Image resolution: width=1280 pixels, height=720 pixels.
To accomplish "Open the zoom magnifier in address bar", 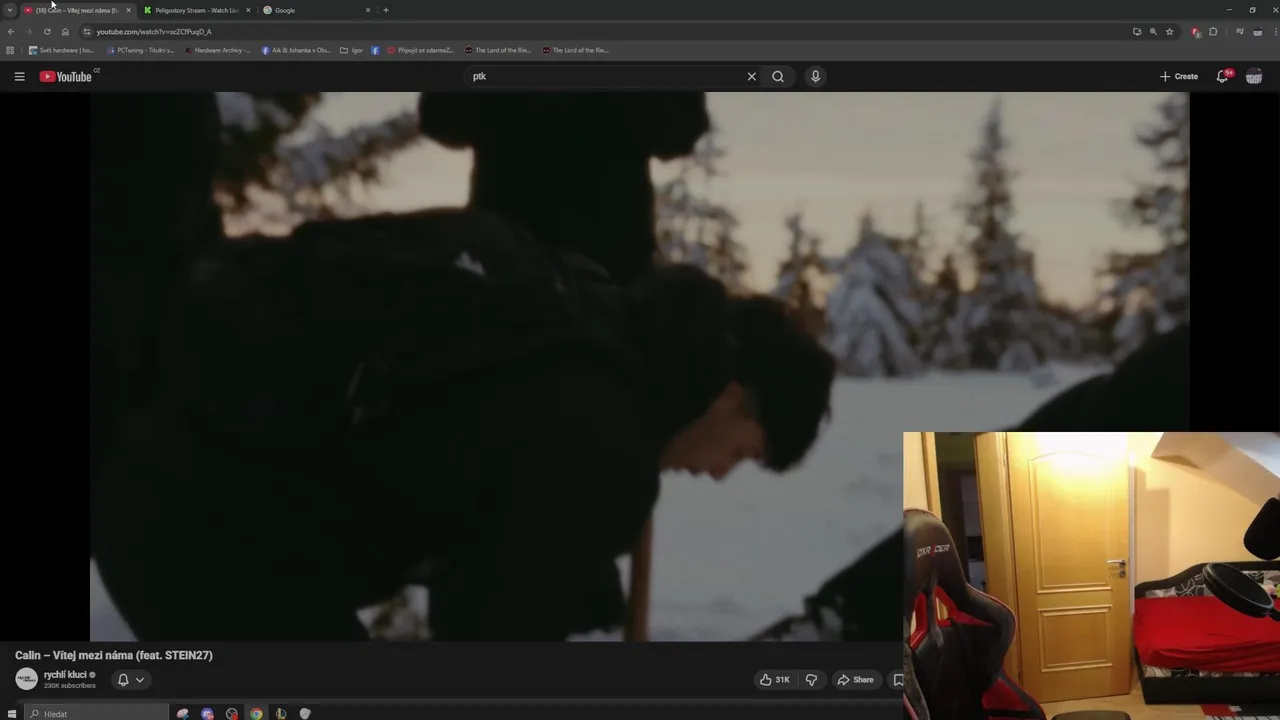I will tap(1153, 31).
